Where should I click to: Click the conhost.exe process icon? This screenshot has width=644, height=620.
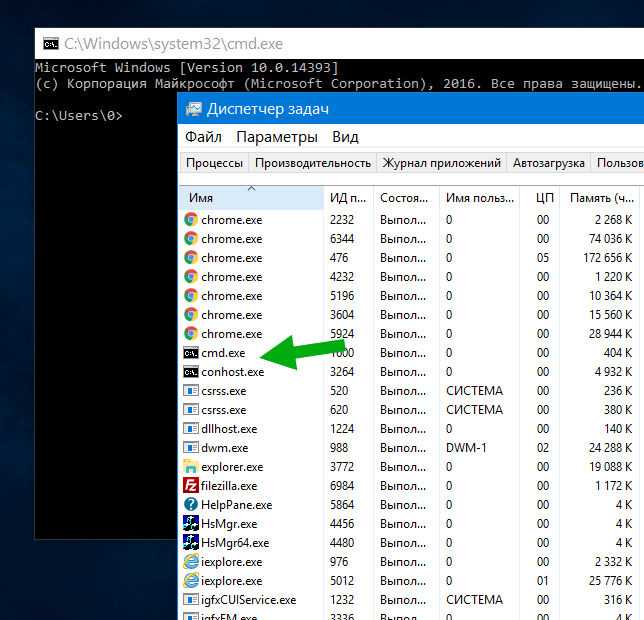click(x=191, y=372)
